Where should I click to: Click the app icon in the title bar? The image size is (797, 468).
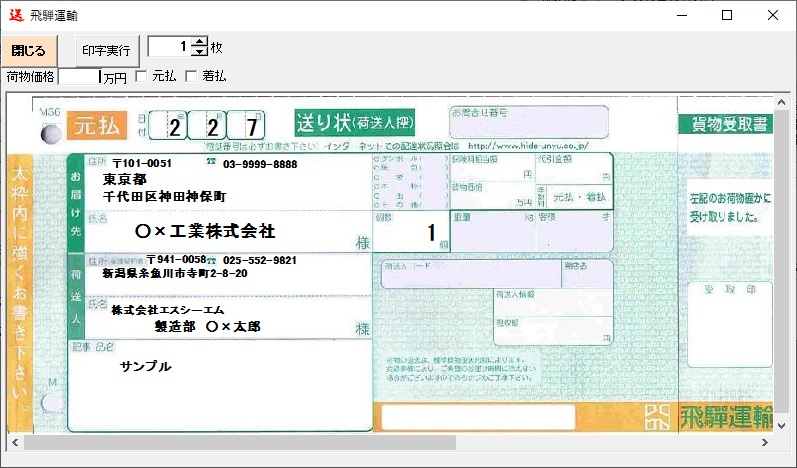[x=16, y=15]
